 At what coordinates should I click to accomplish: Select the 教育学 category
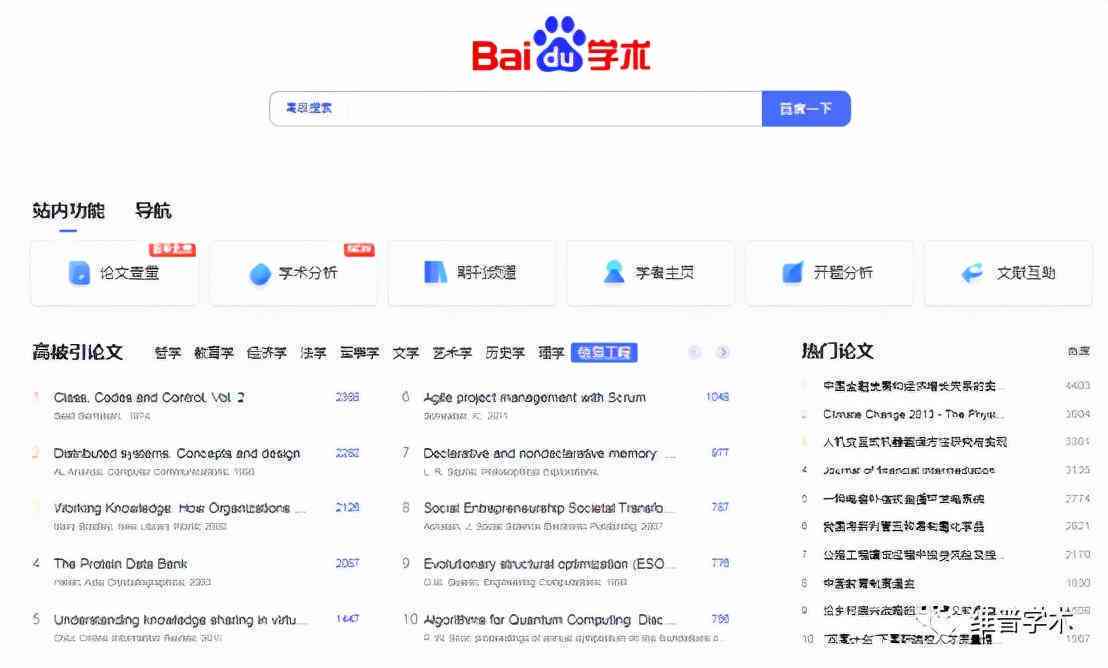tap(214, 352)
